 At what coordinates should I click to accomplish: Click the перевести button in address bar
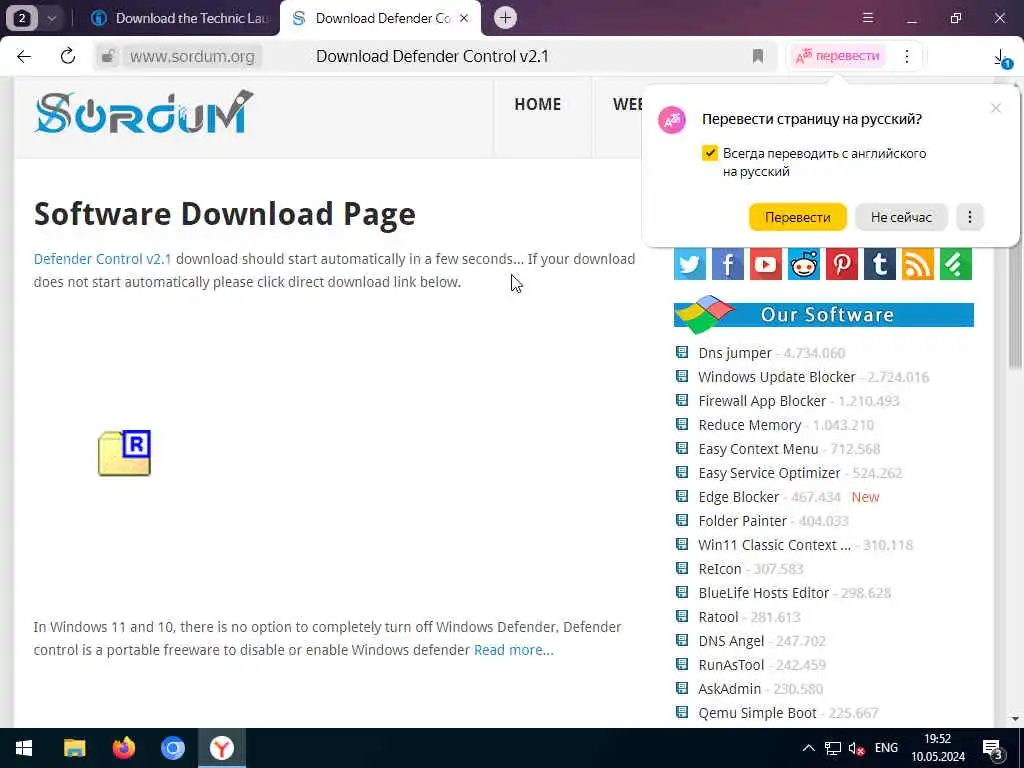pyautogui.click(x=838, y=56)
